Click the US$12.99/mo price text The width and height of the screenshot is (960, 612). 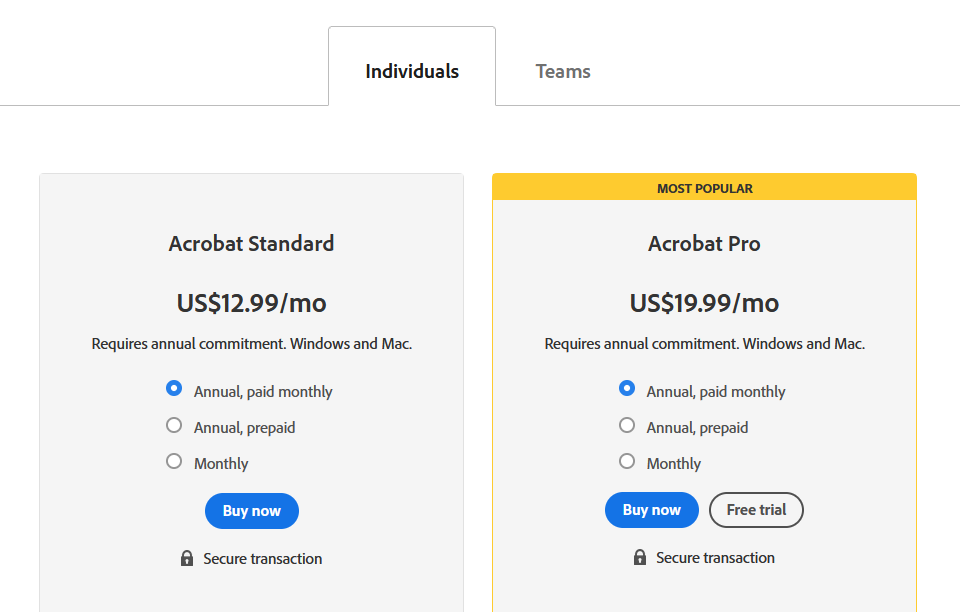251,302
